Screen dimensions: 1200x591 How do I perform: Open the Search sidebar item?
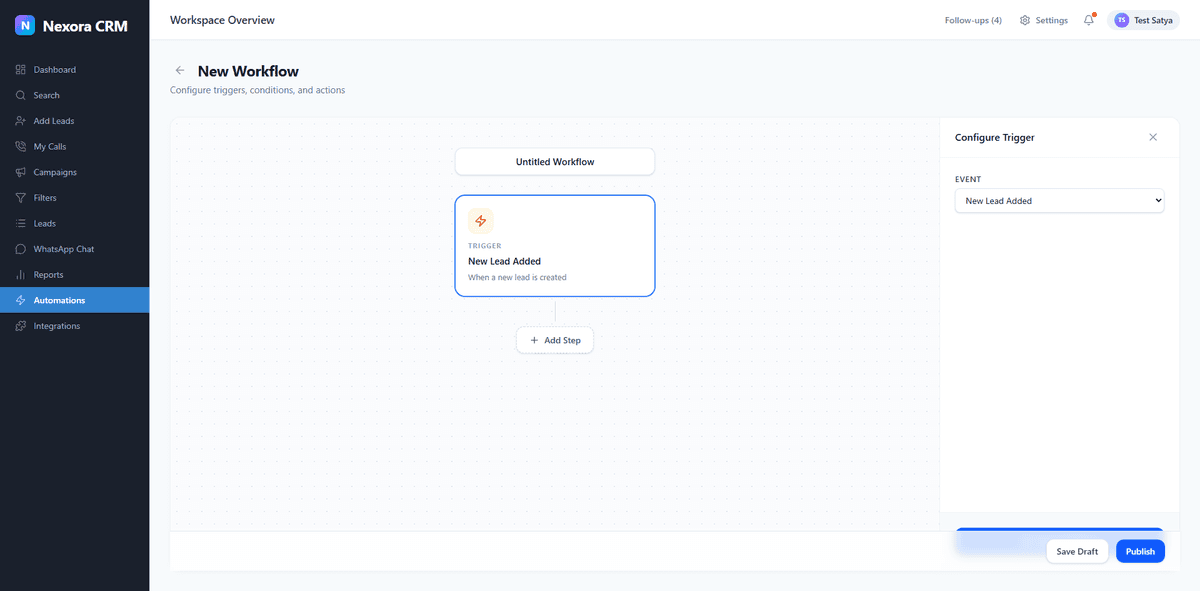click(74, 95)
